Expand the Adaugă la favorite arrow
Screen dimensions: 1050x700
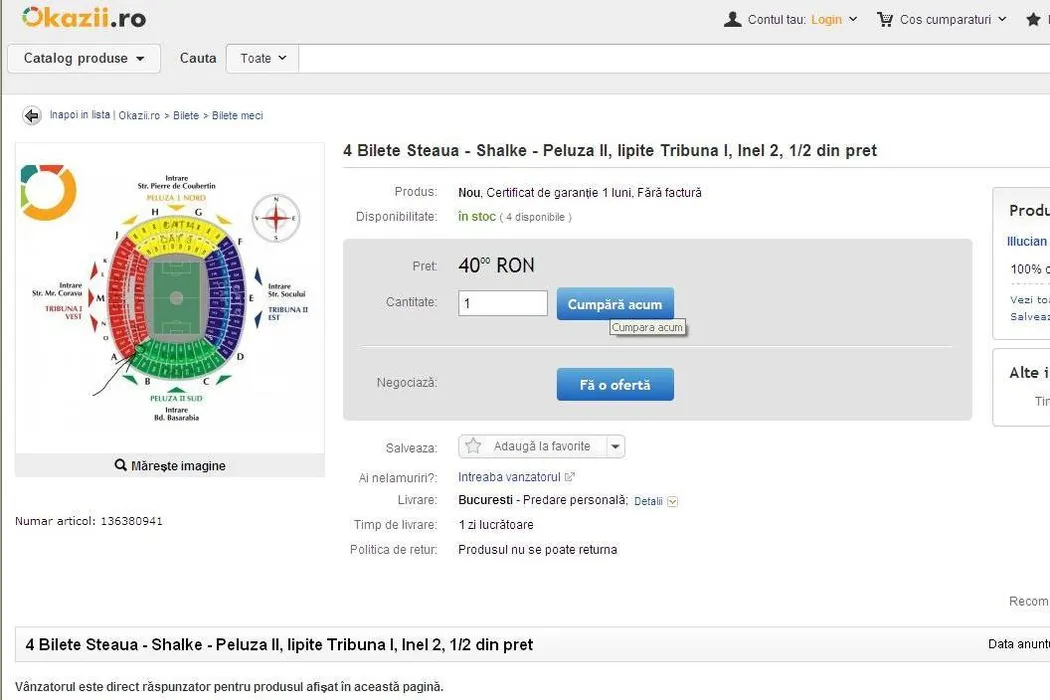615,447
